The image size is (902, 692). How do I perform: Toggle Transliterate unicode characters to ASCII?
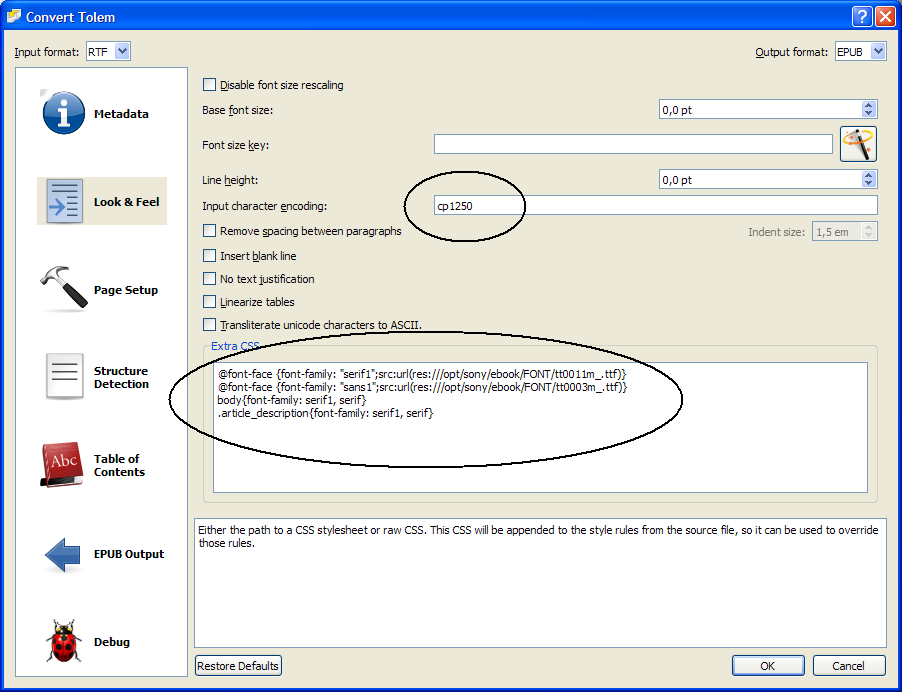click(x=209, y=324)
